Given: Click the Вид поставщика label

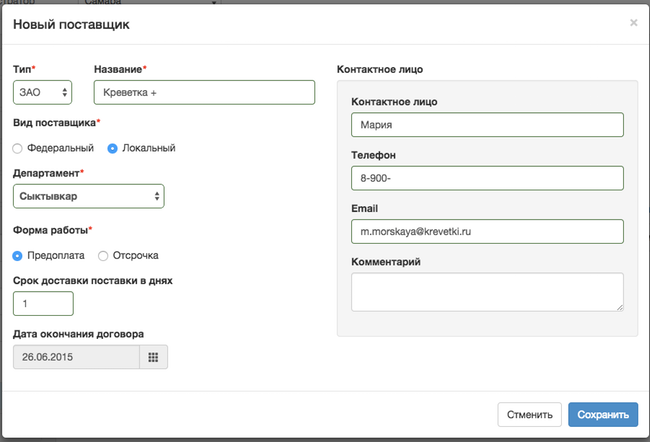Looking at the screenshot, I should (54, 123).
